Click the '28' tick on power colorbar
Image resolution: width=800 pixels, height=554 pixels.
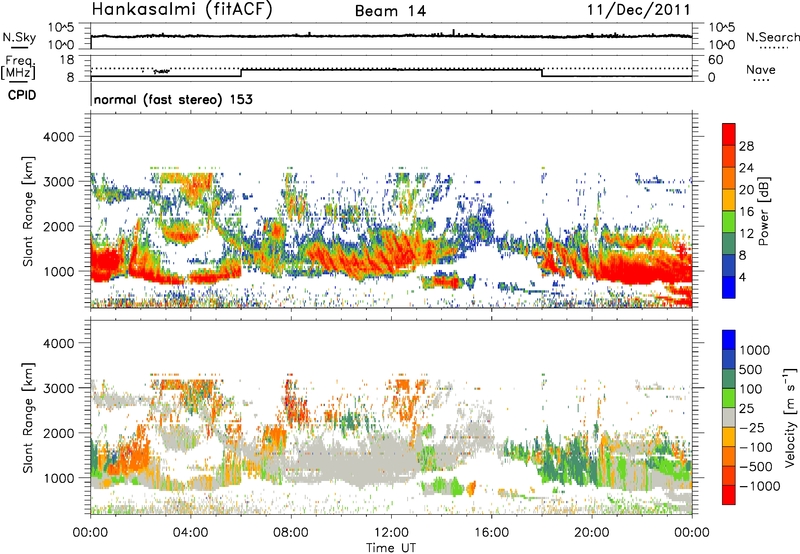746,146
